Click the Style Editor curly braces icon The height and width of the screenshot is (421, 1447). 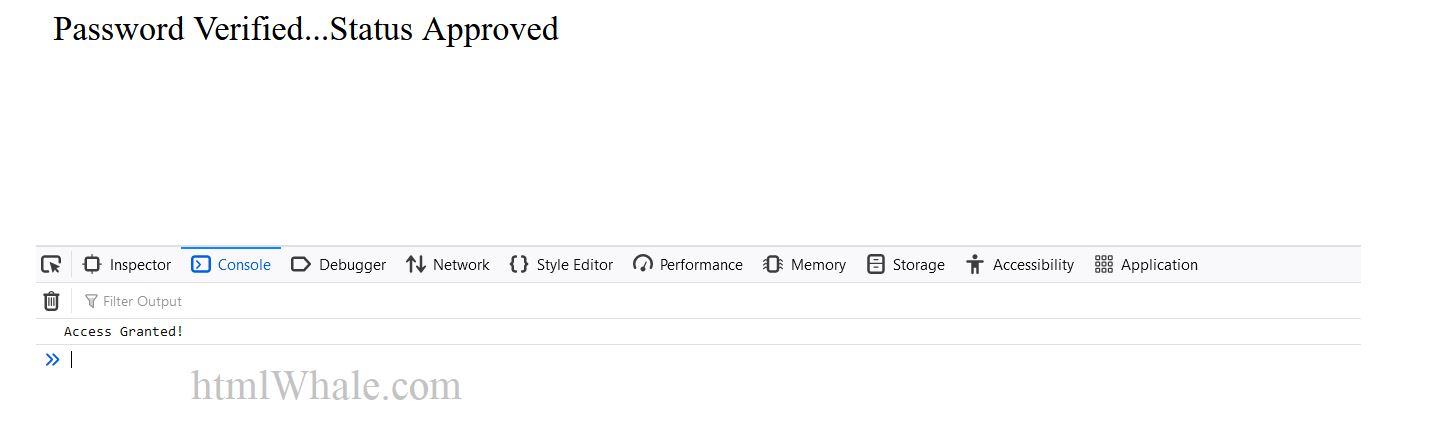click(x=519, y=265)
